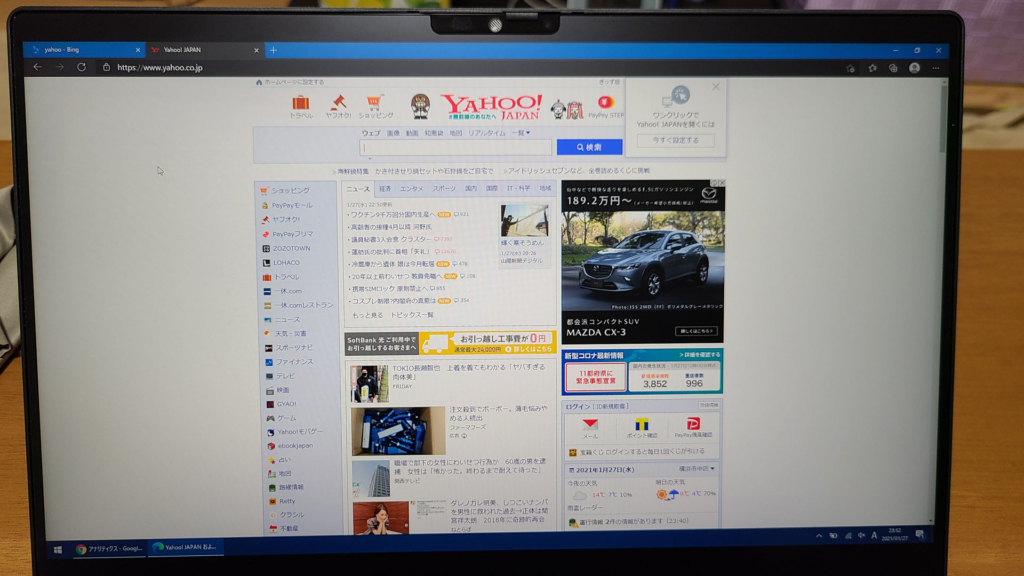Click the taskbar volume icon
The height and width of the screenshot is (576, 1024).
coord(861,536)
